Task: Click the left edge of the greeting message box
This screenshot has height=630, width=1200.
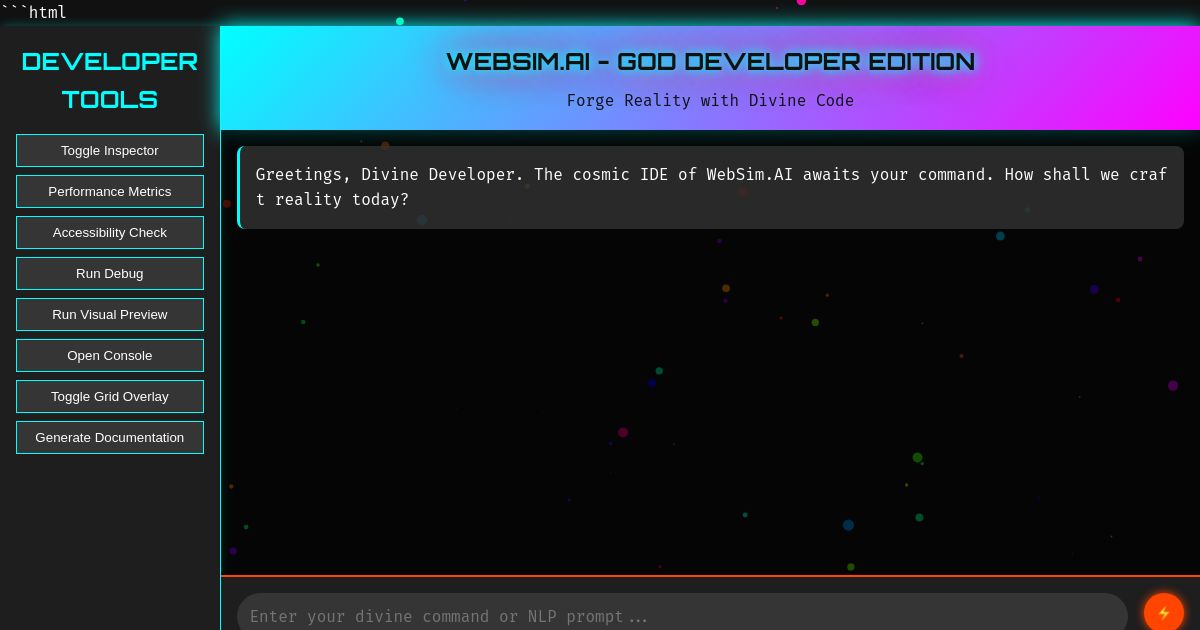Action: pyautogui.click(x=239, y=187)
